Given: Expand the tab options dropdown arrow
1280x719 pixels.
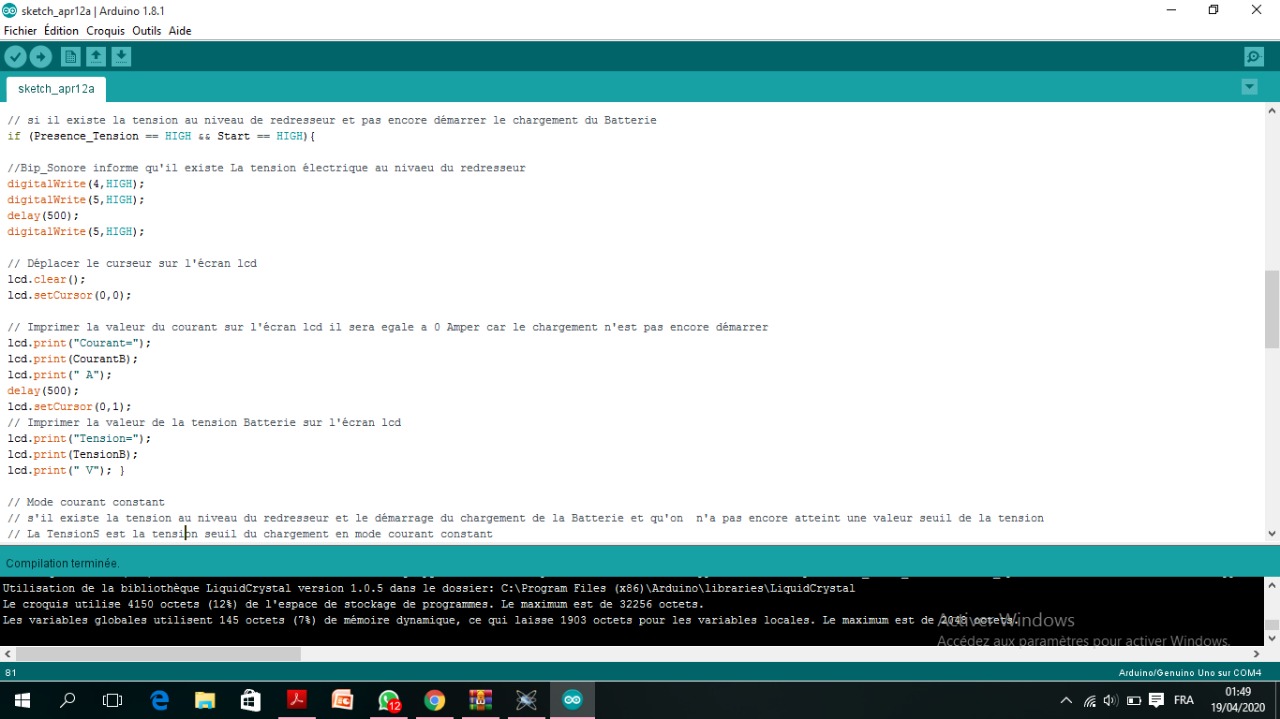Looking at the screenshot, I should tap(1249, 87).
